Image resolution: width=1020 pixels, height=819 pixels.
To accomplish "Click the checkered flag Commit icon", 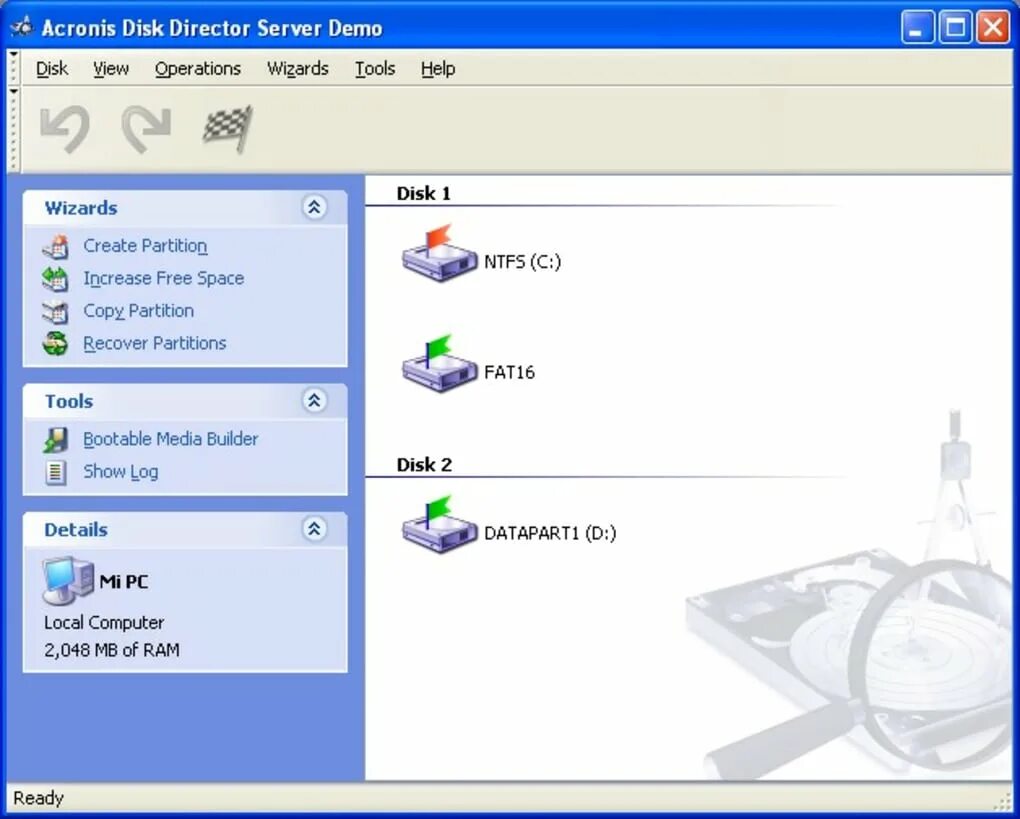I will [227, 129].
